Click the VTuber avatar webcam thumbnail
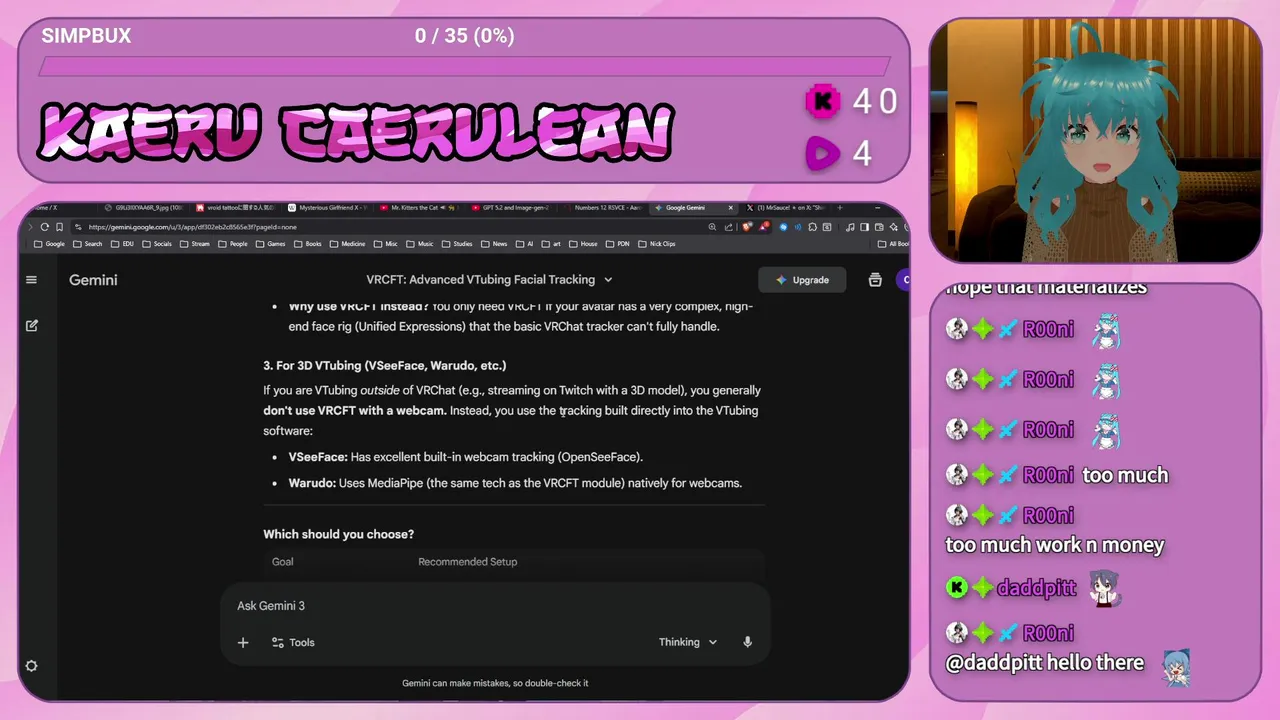1280x720 pixels. pyautogui.click(x=1096, y=141)
